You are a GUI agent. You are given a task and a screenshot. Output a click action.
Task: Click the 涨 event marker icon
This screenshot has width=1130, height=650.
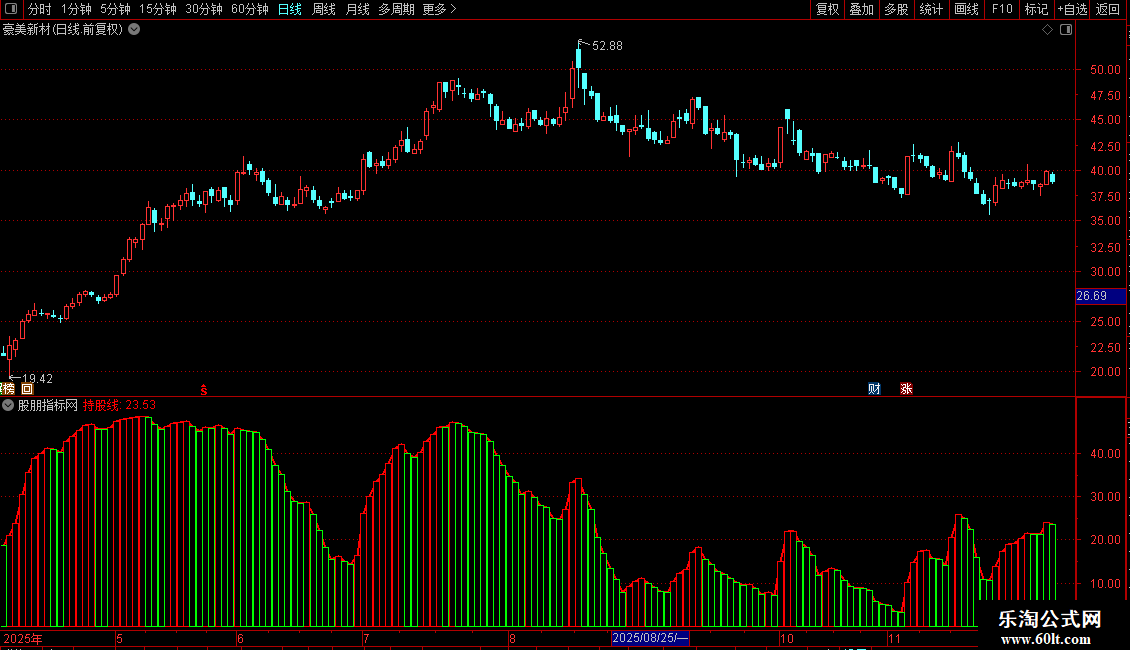907,388
